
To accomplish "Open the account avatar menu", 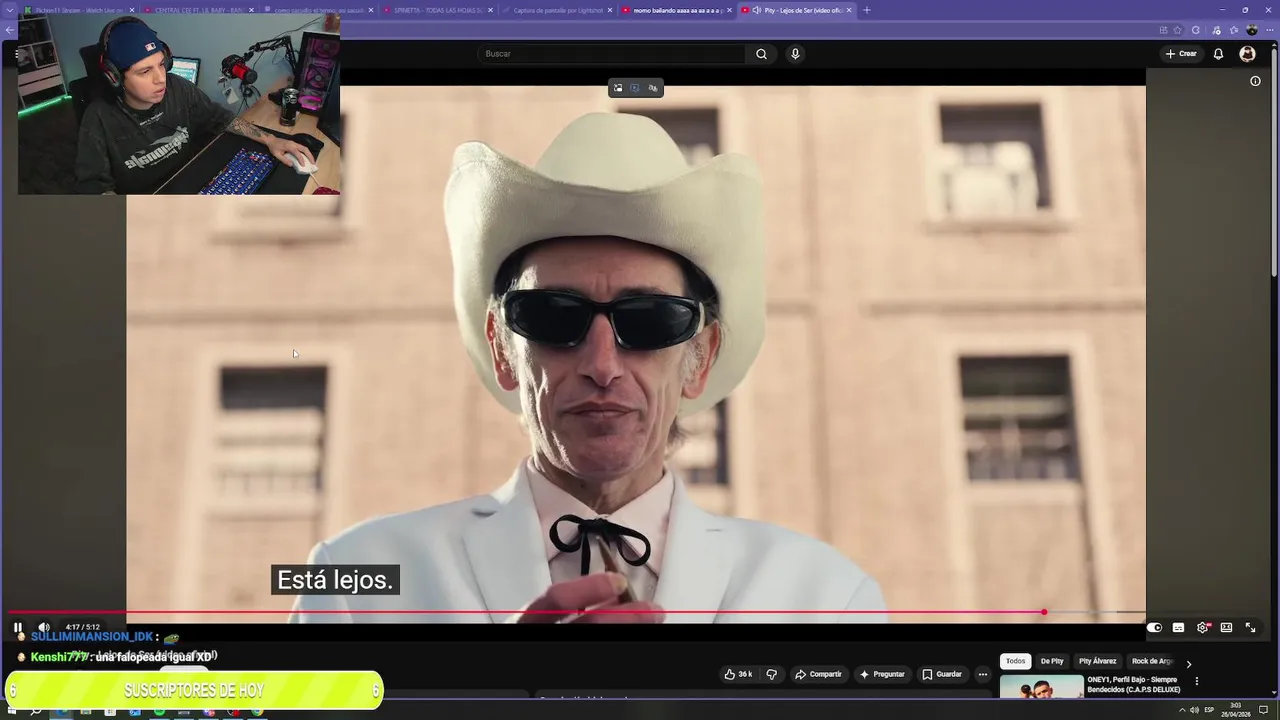I will pos(1247,54).
